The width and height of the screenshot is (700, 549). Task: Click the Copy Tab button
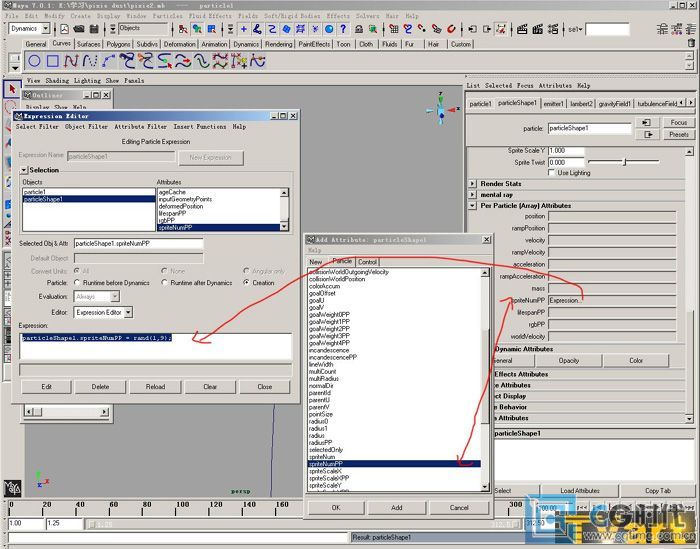coord(658,491)
